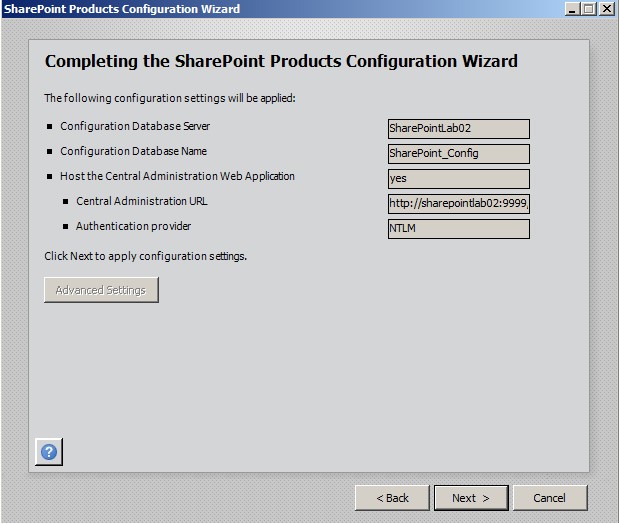Close the SharePoint Configuration Wizard window
The image size is (619, 523).
click(606, 9)
